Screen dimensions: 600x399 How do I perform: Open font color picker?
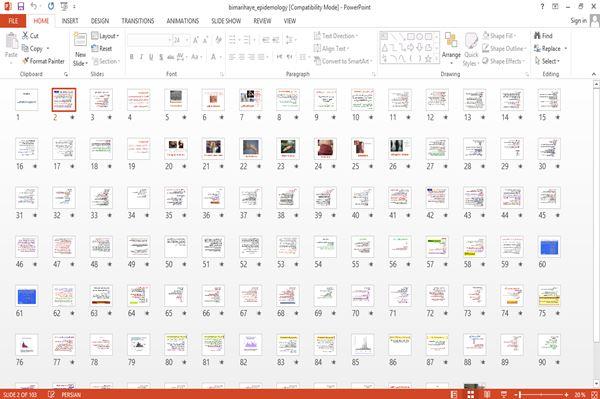(x=215, y=57)
